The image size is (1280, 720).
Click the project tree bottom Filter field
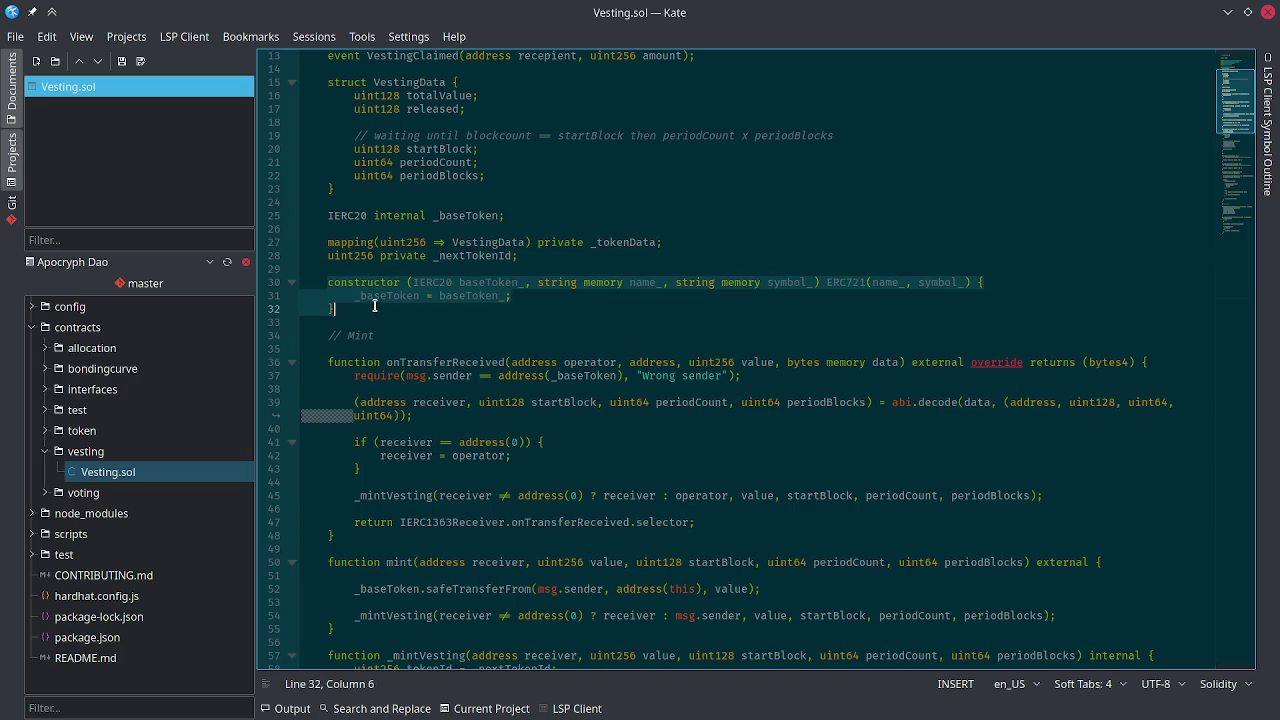[x=139, y=708]
